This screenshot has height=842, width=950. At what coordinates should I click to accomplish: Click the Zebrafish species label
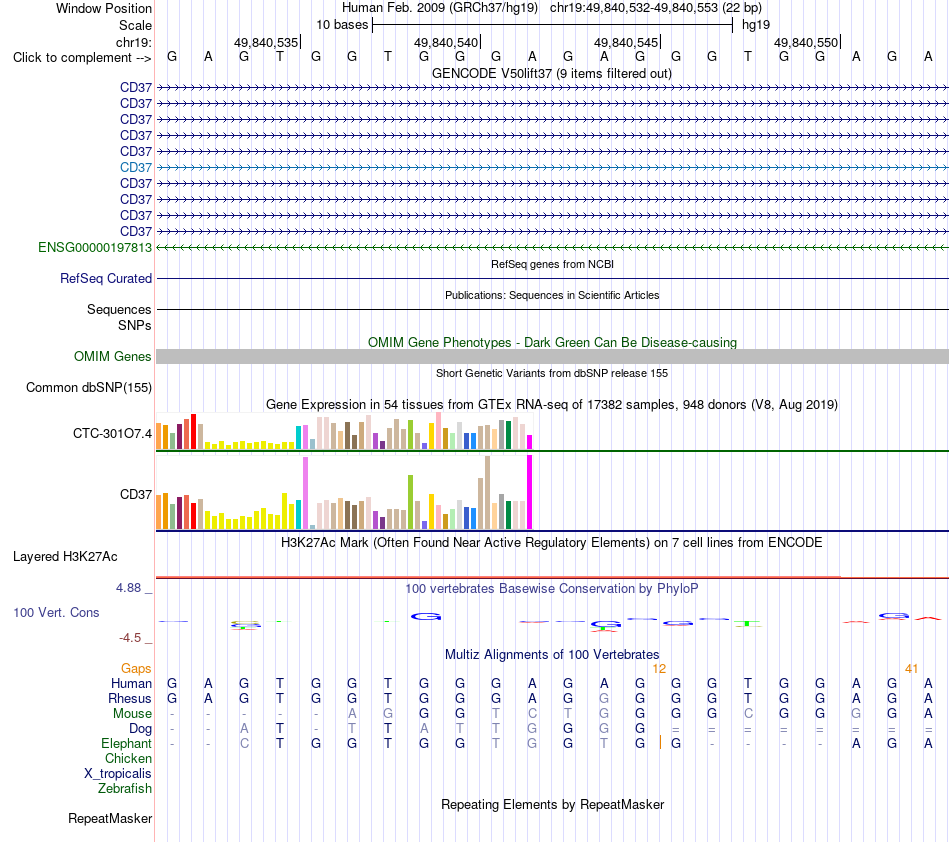125,789
